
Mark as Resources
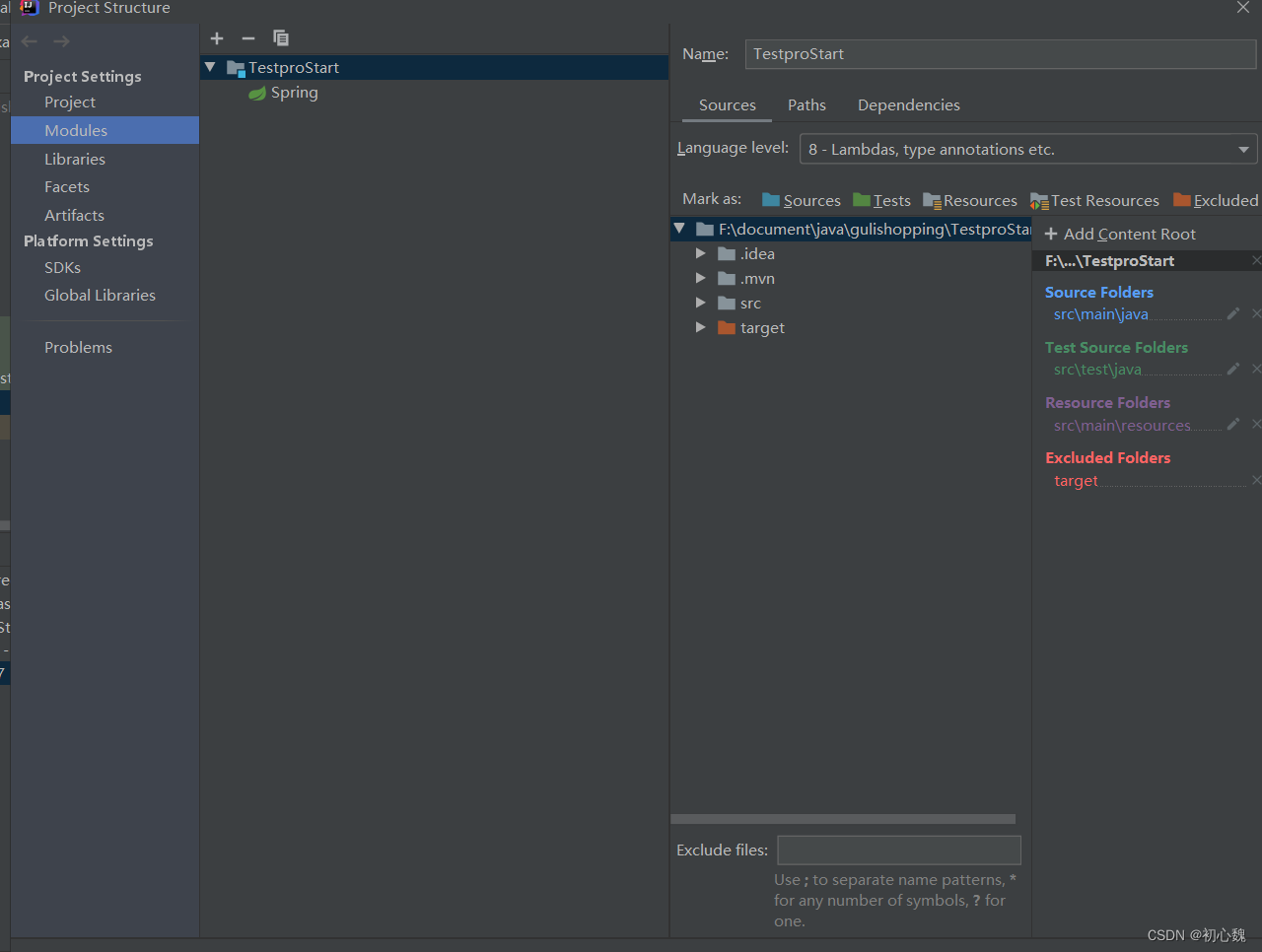pyautogui.click(x=970, y=200)
